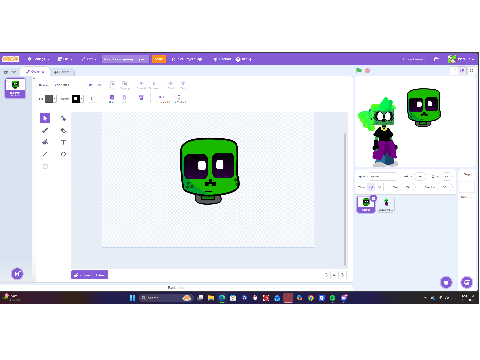Click See Project Page button

[187, 59]
